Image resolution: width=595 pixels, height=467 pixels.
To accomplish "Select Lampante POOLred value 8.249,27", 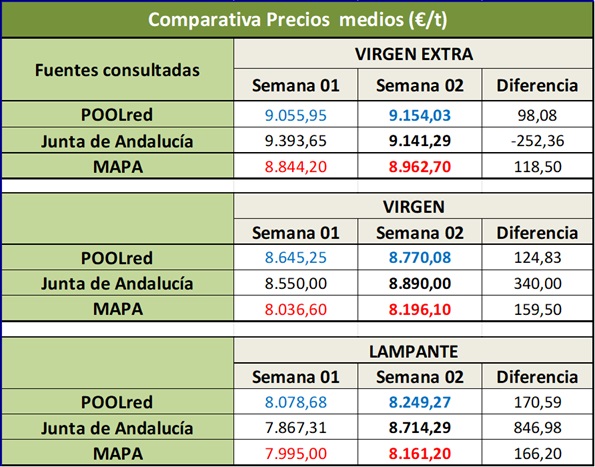I will coord(420,402).
